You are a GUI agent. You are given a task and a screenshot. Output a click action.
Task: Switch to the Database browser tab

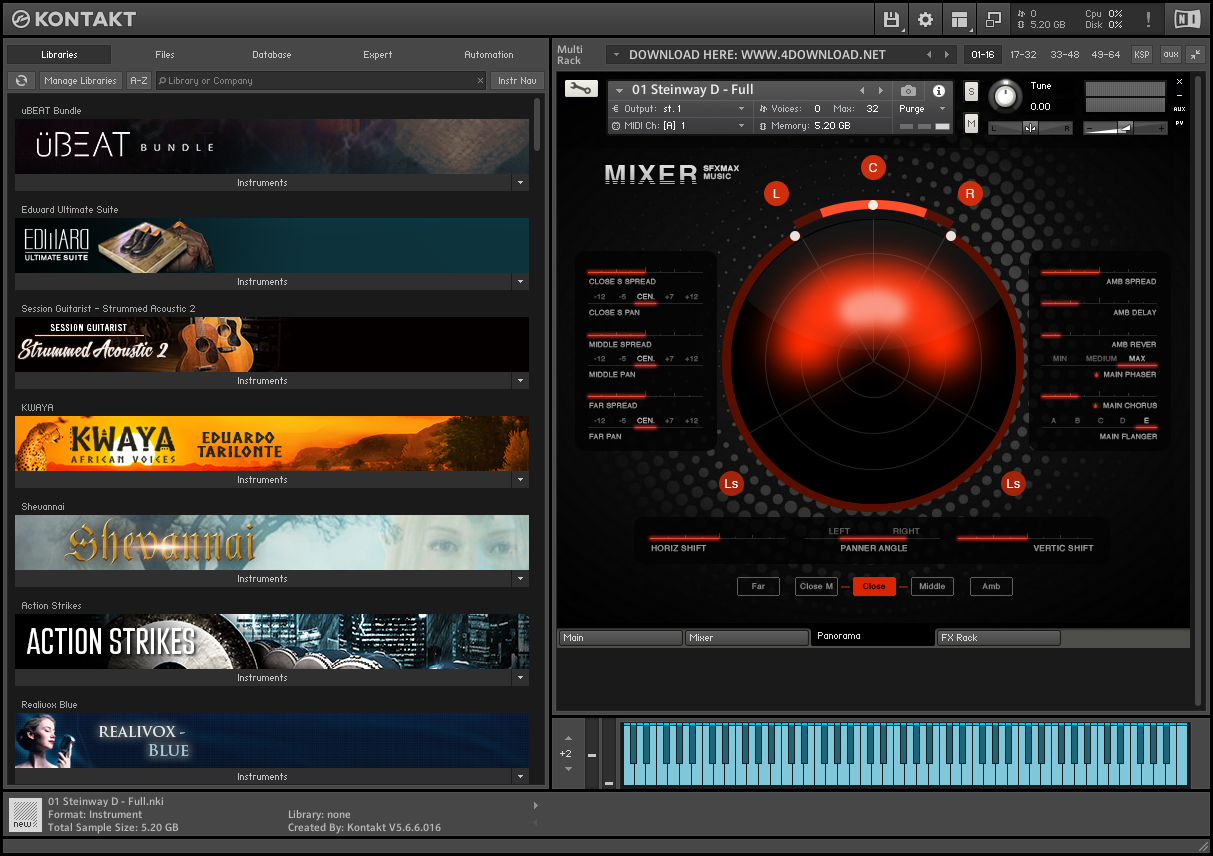272,55
